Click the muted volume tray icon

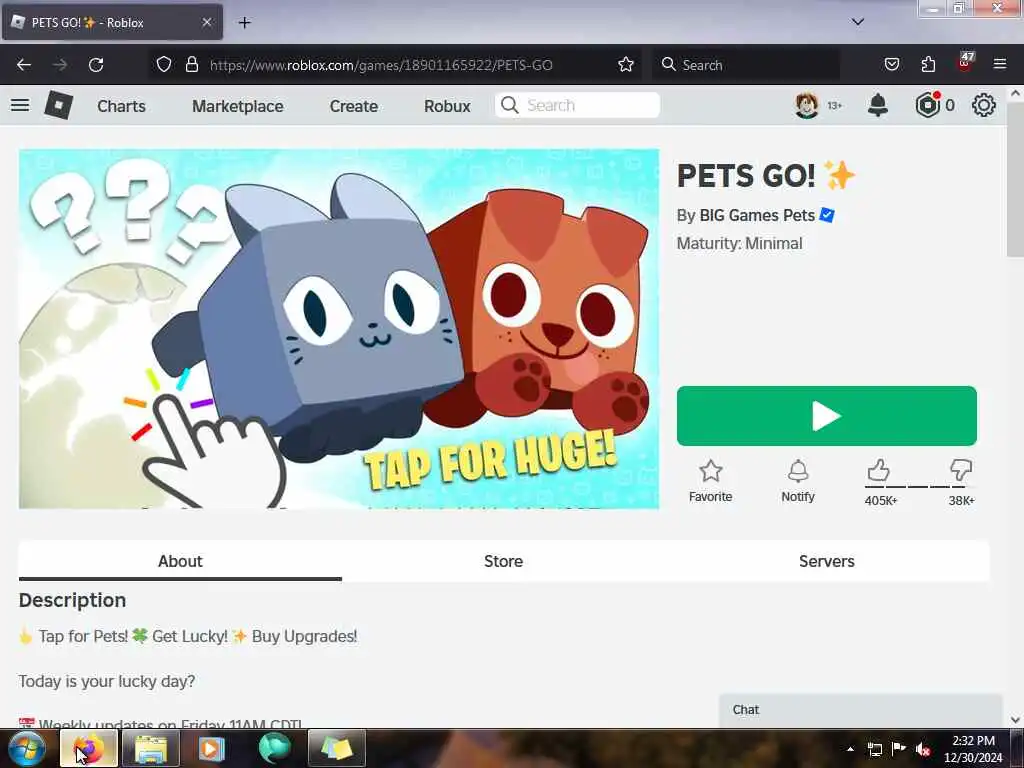coord(923,749)
